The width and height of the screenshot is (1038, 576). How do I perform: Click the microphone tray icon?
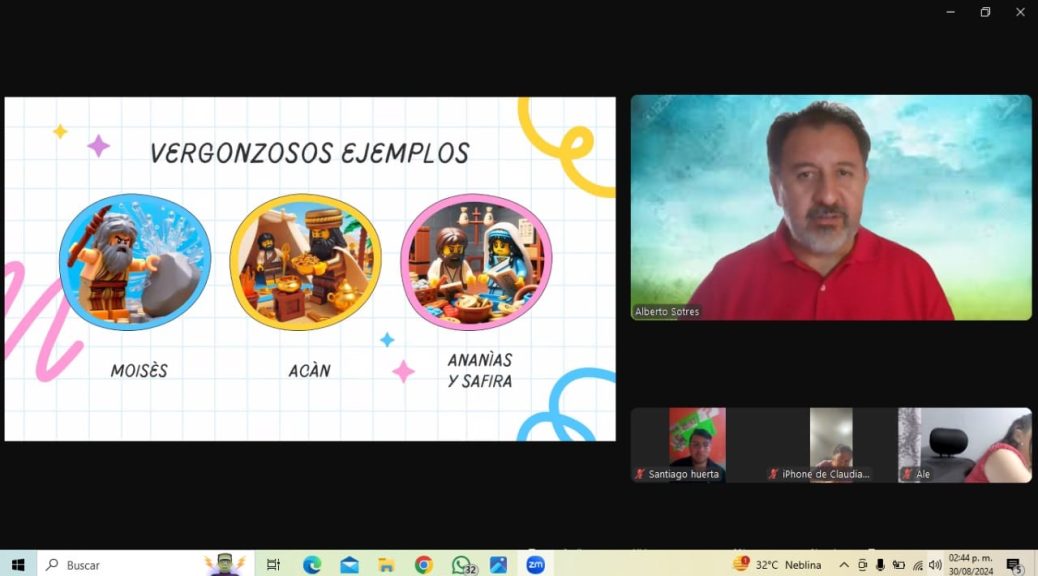pyautogui.click(x=880, y=565)
